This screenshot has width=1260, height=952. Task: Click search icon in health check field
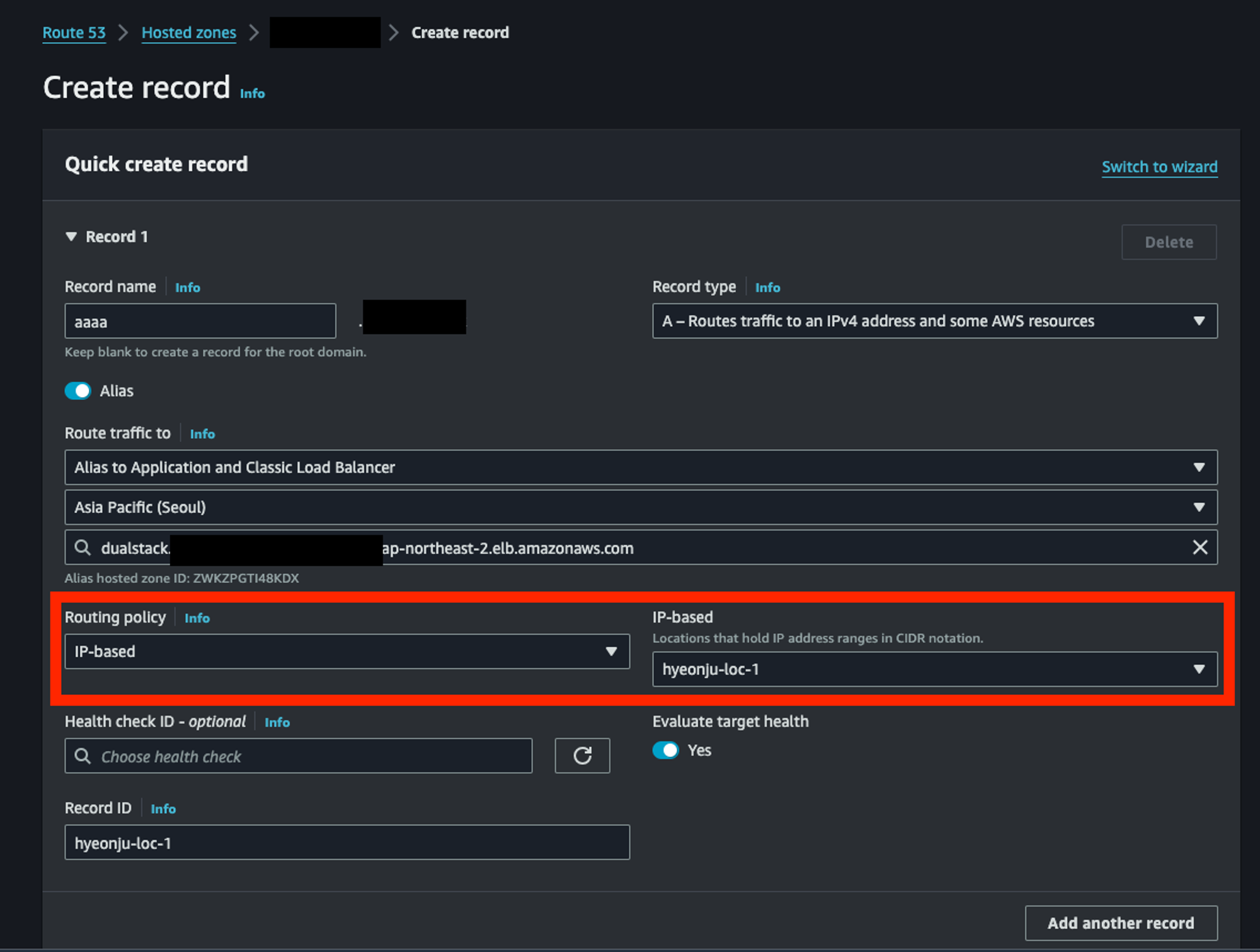pos(83,755)
